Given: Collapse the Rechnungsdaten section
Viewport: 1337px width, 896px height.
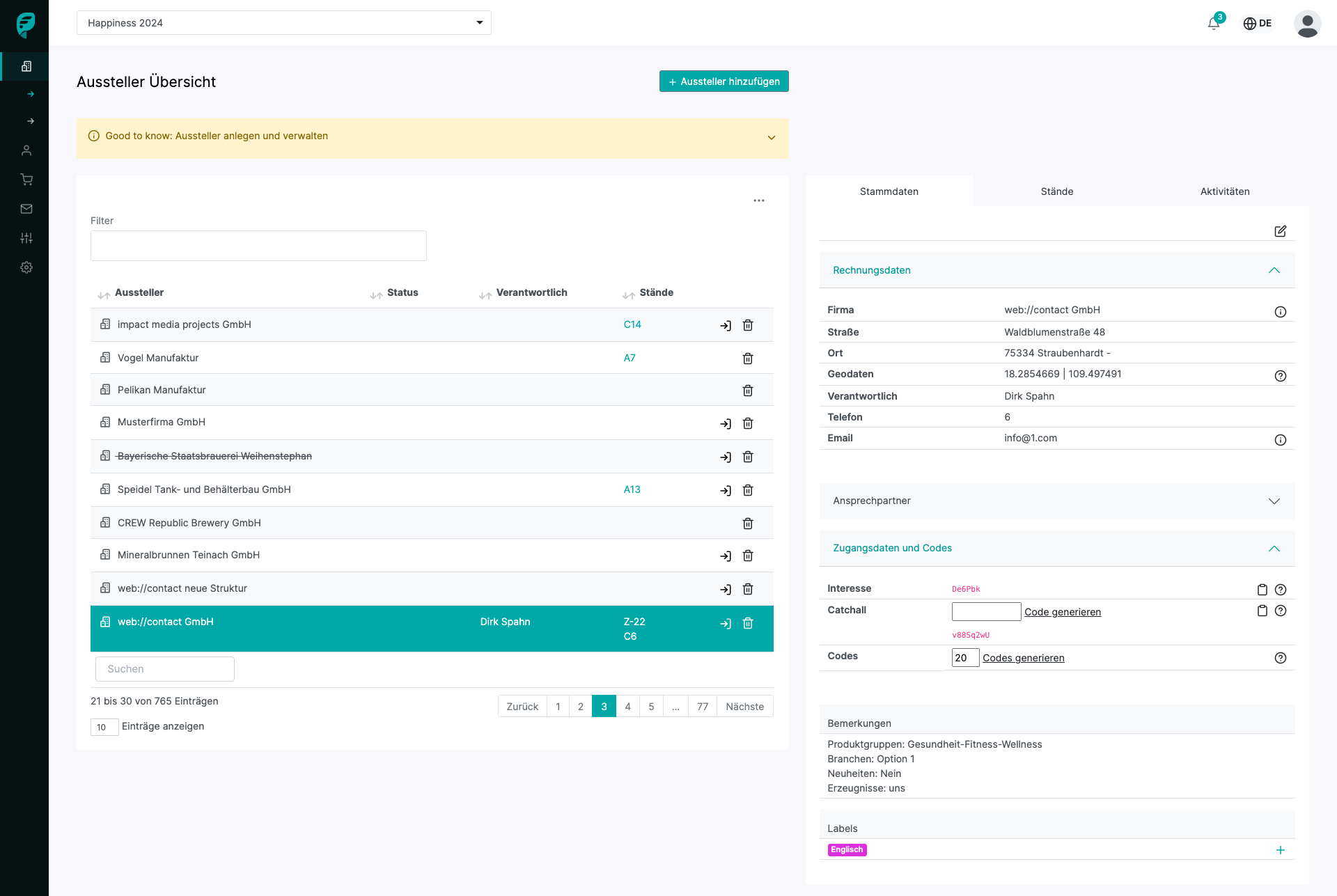Looking at the screenshot, I should click(x=1274, y=270).
